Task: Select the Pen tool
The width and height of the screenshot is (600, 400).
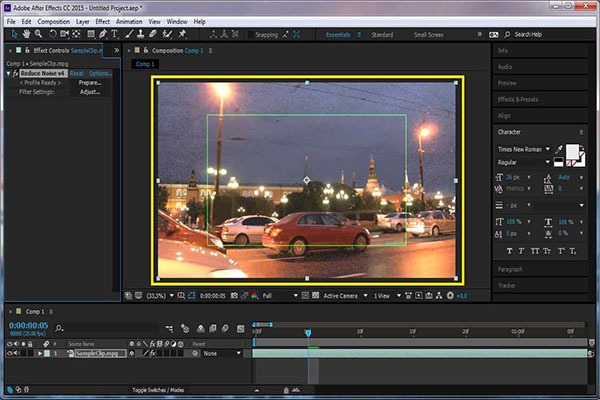Action: 103,34
